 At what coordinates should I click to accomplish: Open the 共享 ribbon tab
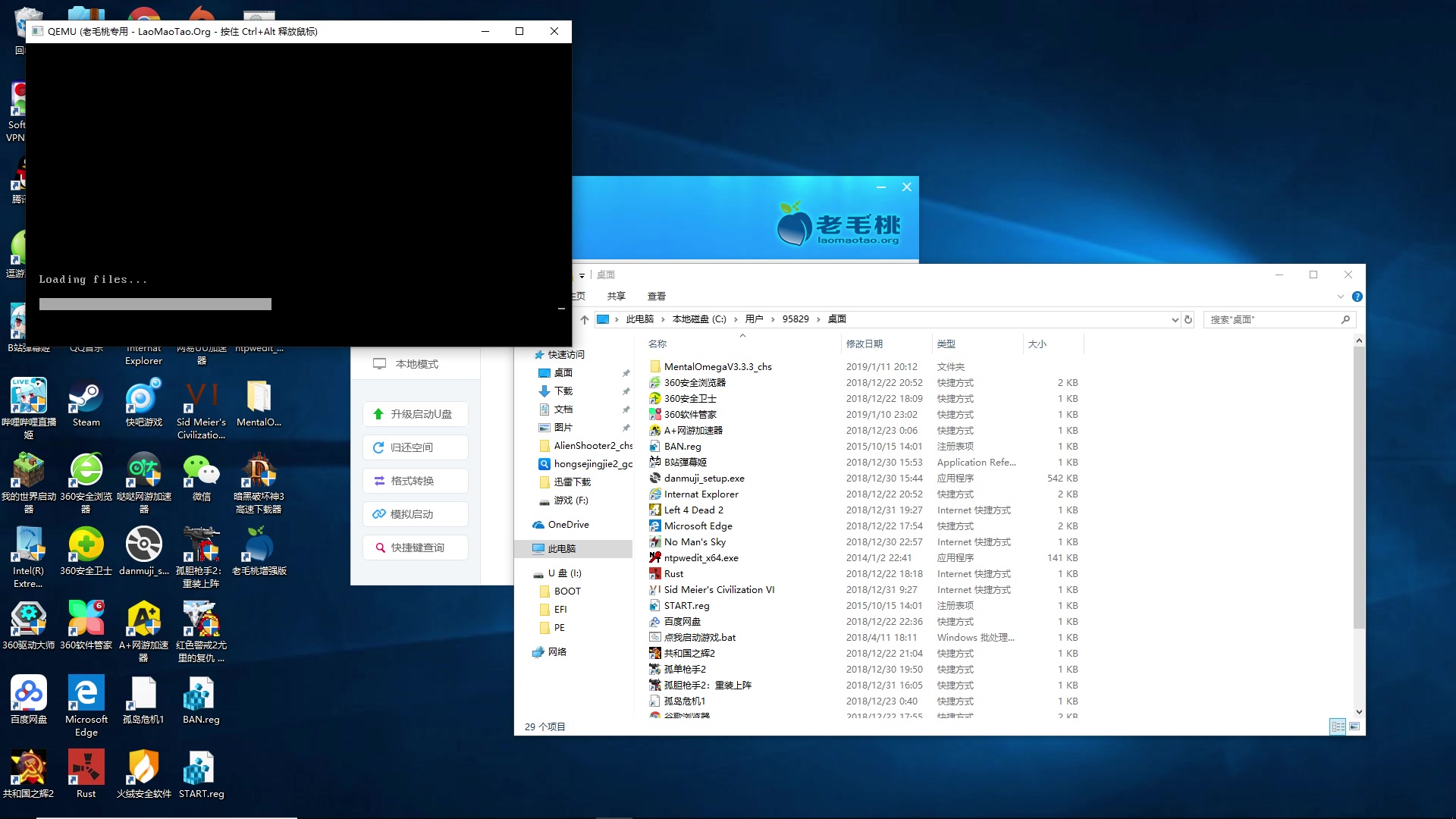(x=617, y=296)
